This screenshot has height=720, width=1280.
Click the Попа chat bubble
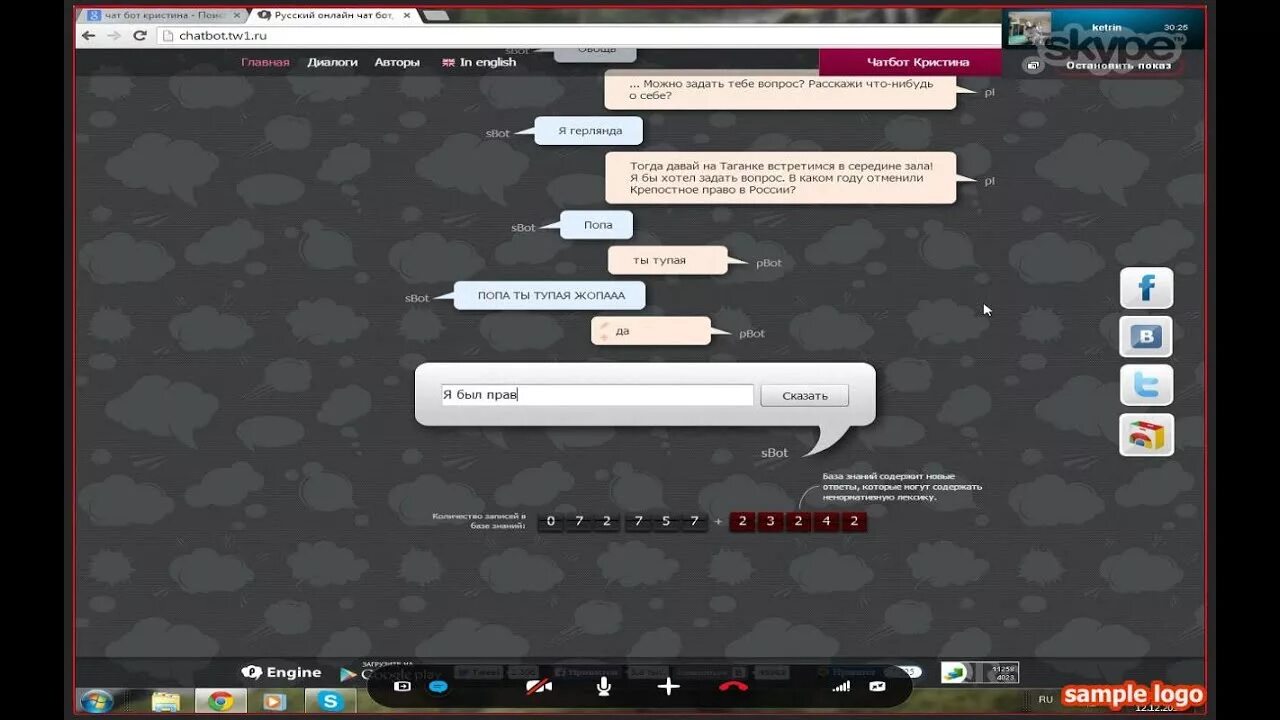[x=596, y=225]
